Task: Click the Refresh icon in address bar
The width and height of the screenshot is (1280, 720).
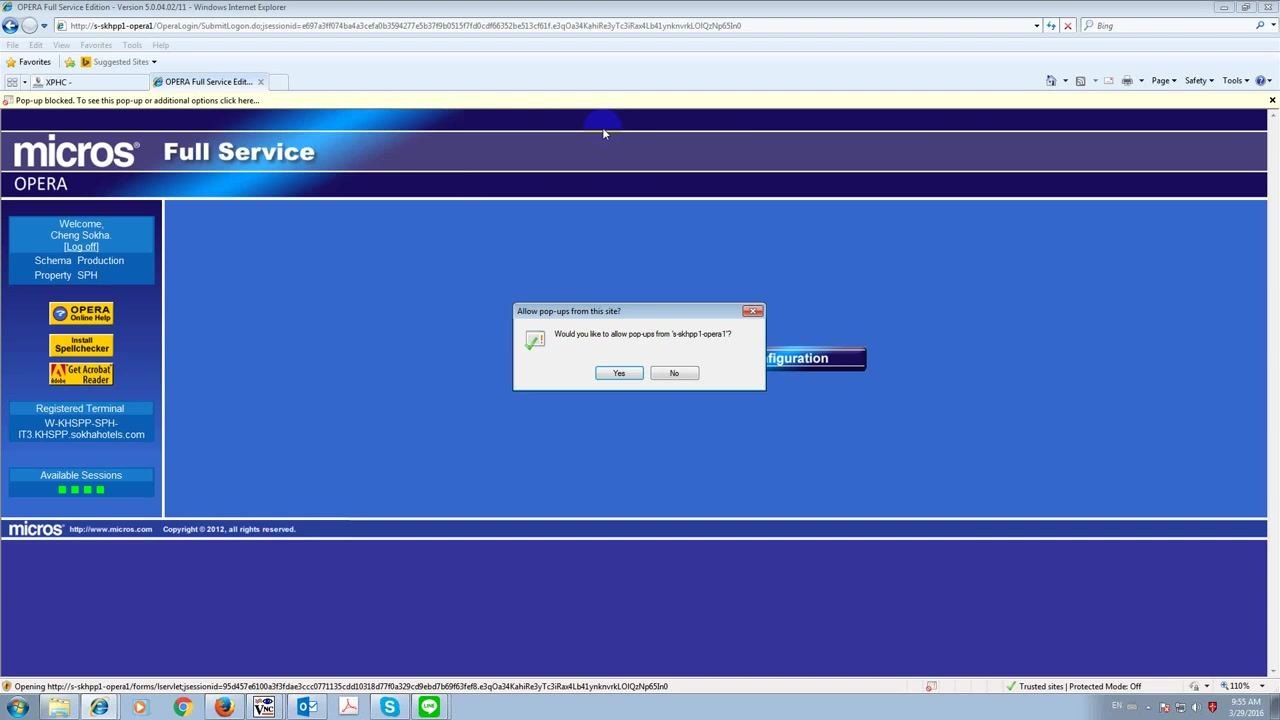Action: click(x=1051, y=26)
